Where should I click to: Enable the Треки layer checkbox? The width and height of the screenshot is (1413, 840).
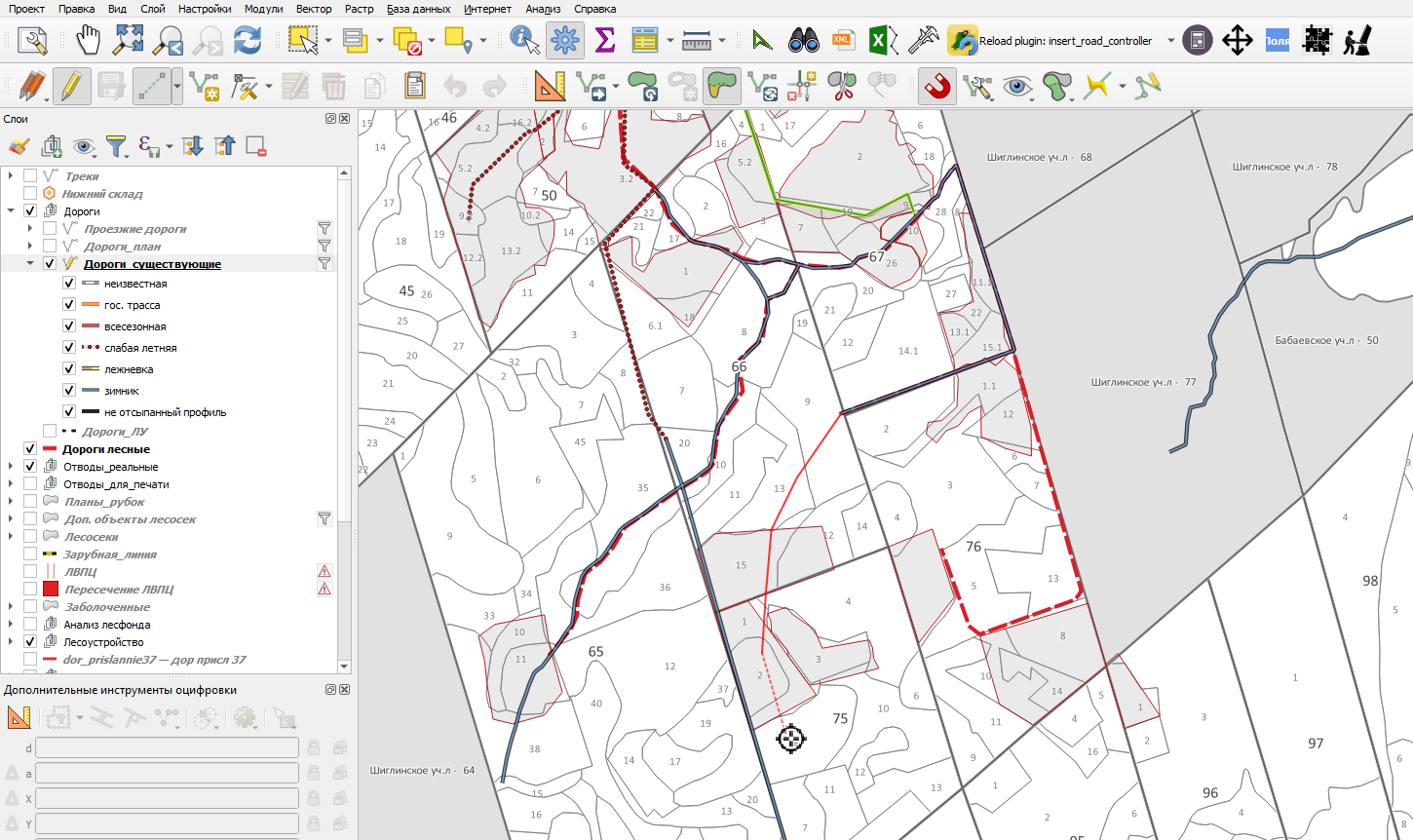[x=30, y=176]
